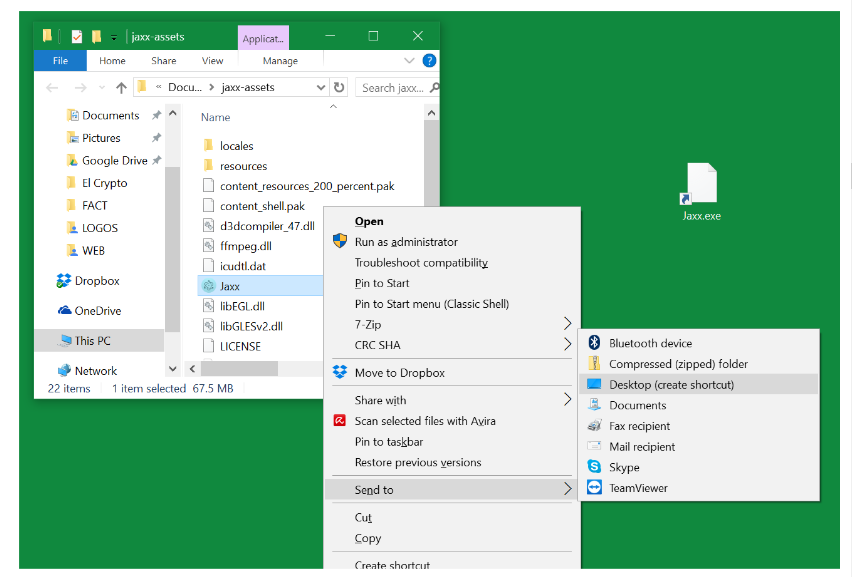Screen dimensions: 852x577
Task: Switch to the Share ribbon tab
Action: pyautogui.click(x=164, y=61)
